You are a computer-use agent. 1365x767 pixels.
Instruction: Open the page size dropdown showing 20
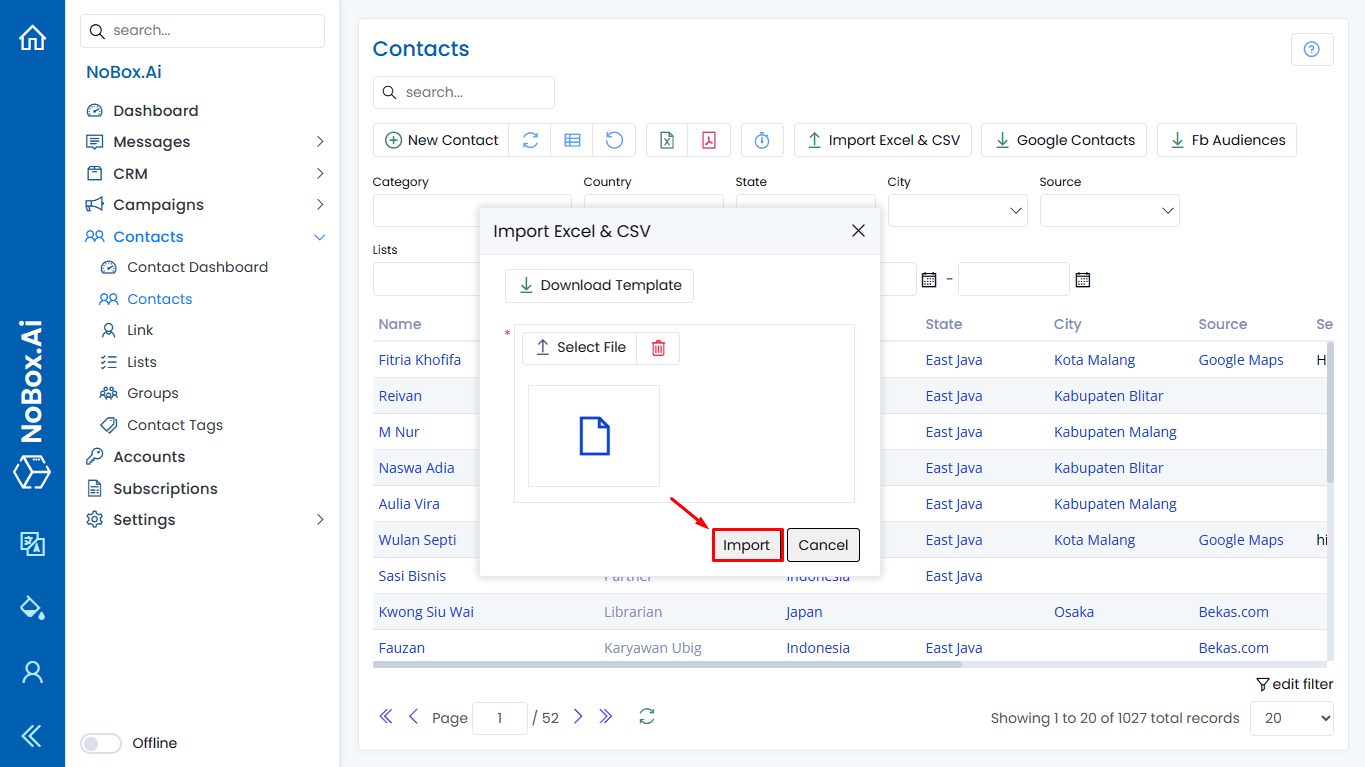tap(1291, 718)
